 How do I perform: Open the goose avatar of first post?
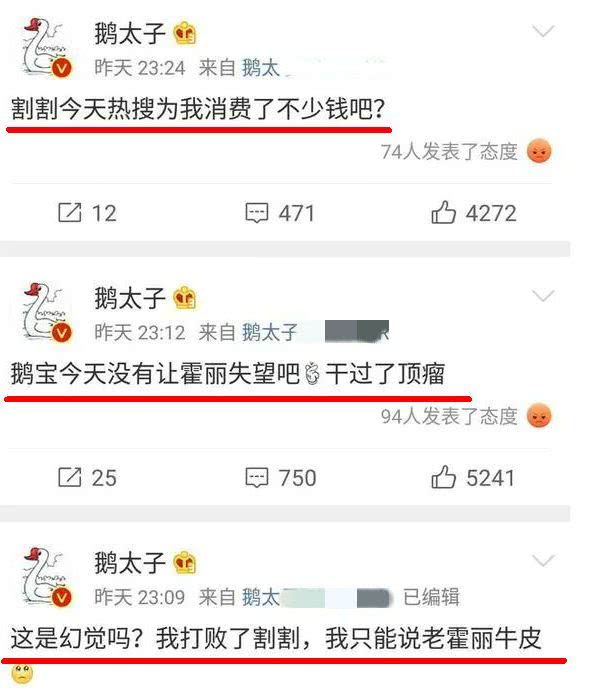(x=47, y=48)
